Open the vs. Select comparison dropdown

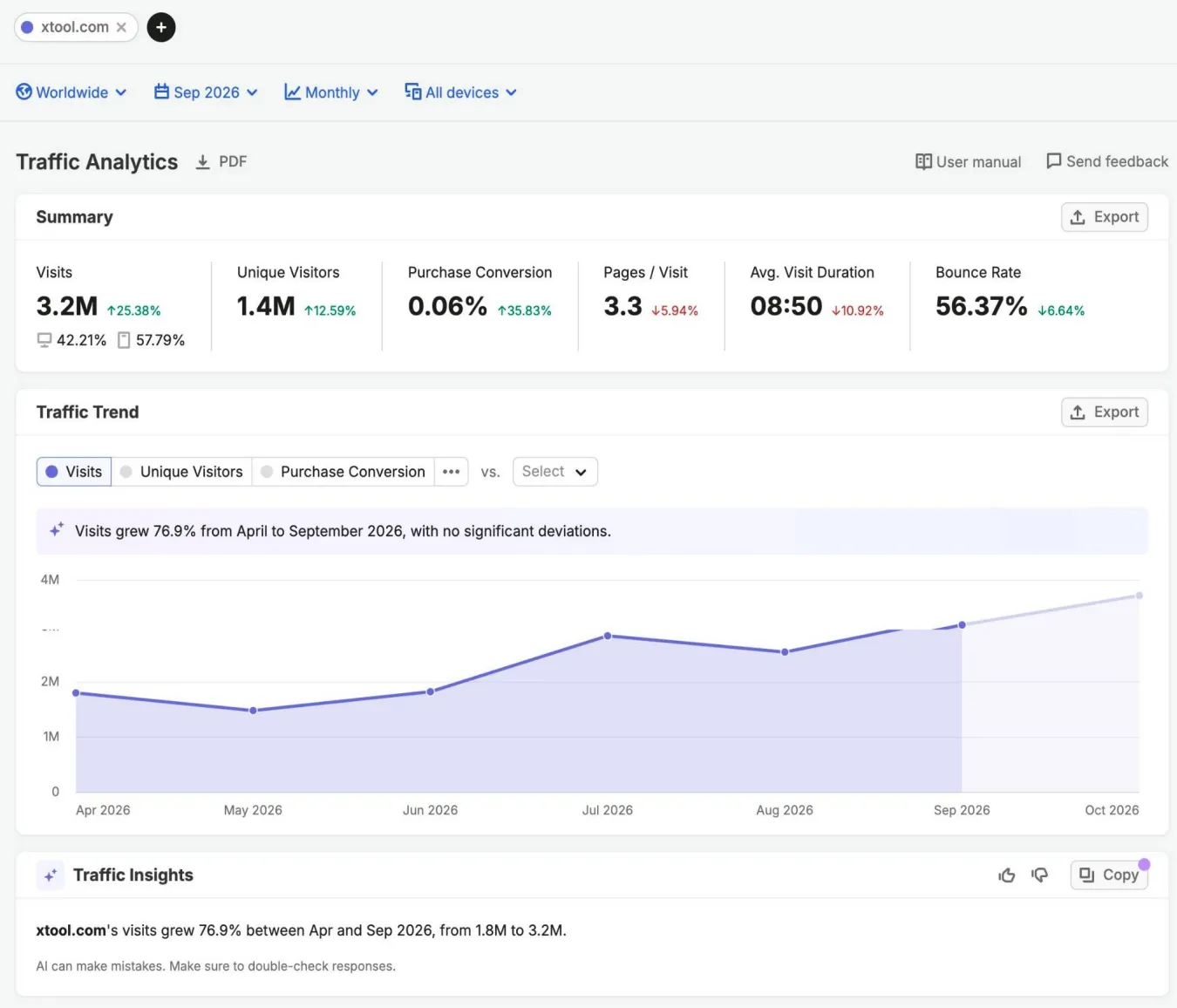[x=554, y=472]
